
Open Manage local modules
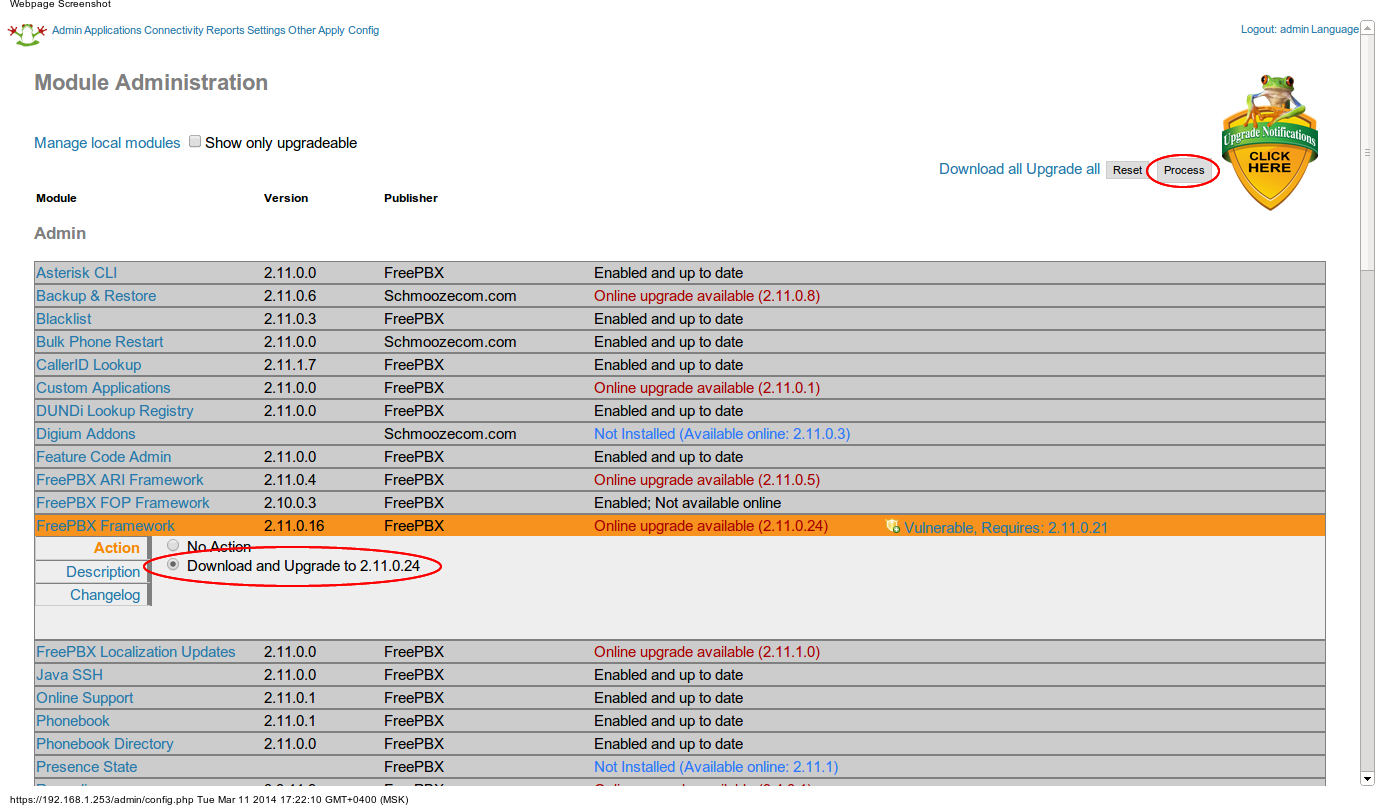pos(107,143)
